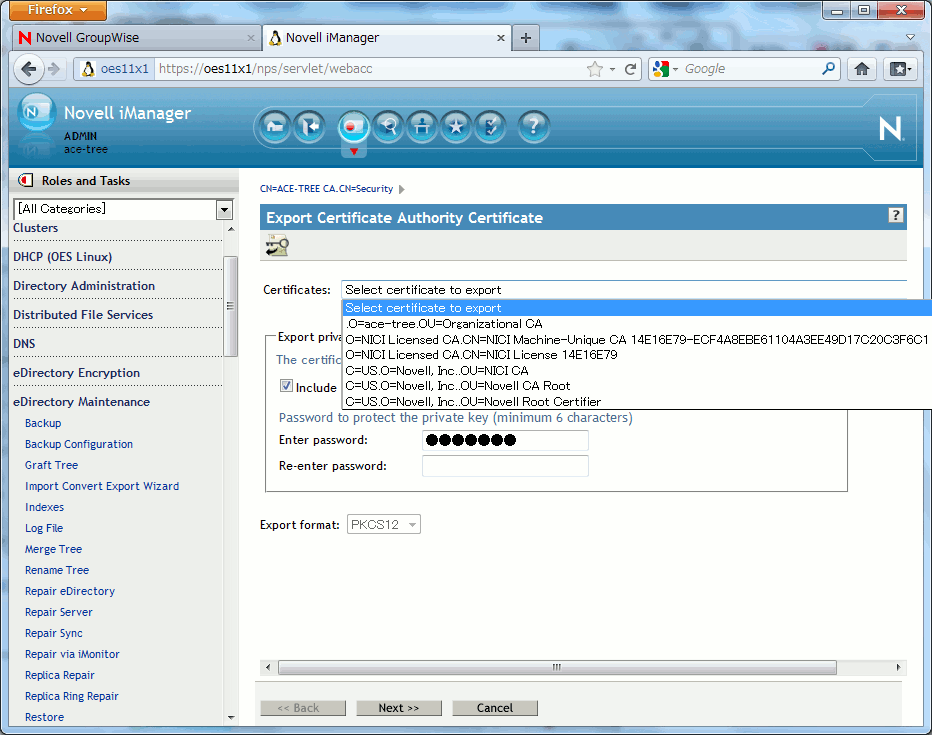Screen dimensions: 932x735
Task: Open the Repair eDirectory link
Action: 70,591
